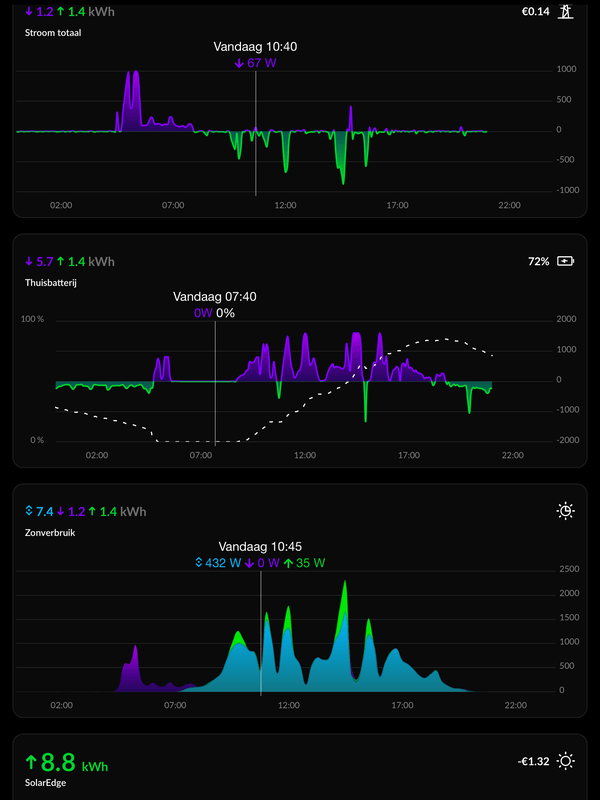Tap the blue self-consumption arrows icon showing 7.4
This screenshot has width=600, height=800.
29,511
